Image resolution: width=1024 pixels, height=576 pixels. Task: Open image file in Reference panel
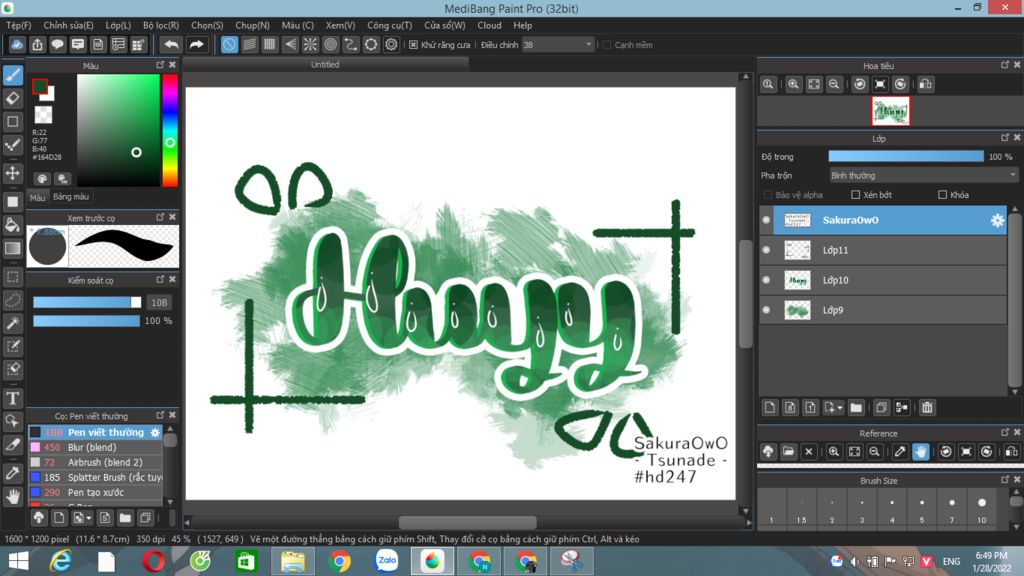tap(788, 451)
